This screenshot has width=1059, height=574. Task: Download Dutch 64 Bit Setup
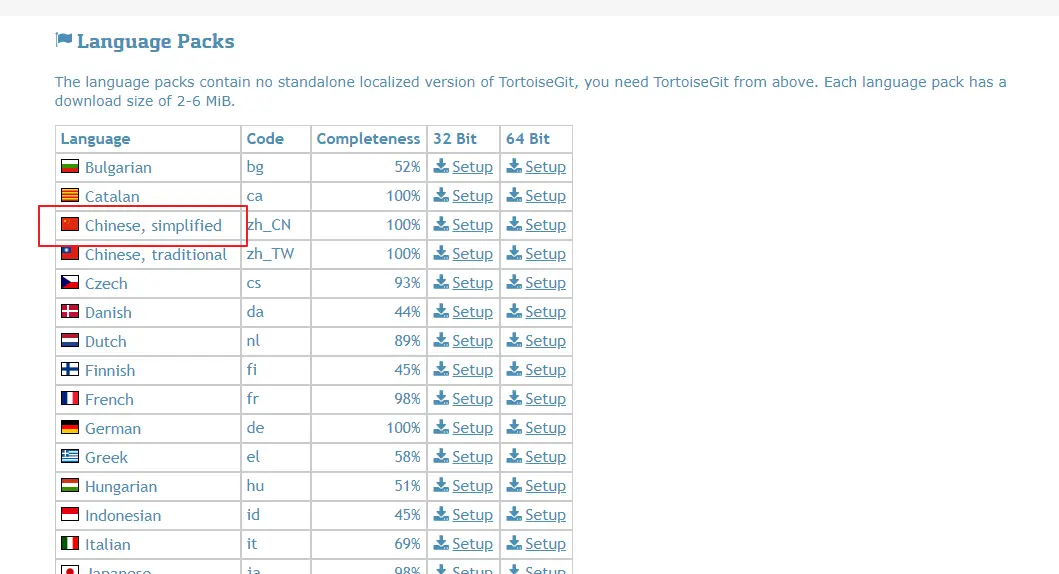pyautogui.click(x=536, y=341)
